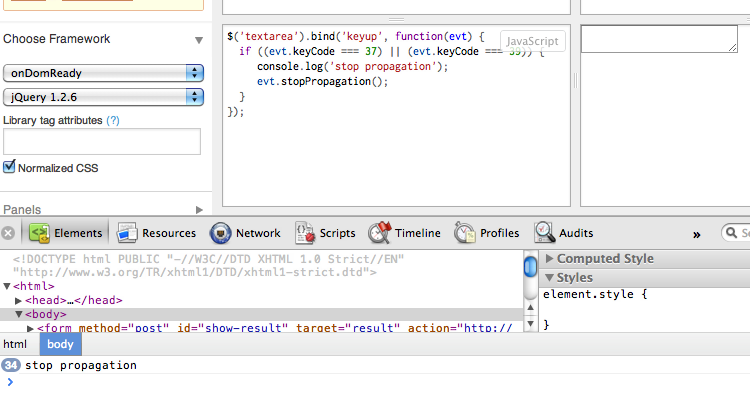Click the JavaScript panel label
This screenshot has width=750, height=410.
(x=532, y=41)
